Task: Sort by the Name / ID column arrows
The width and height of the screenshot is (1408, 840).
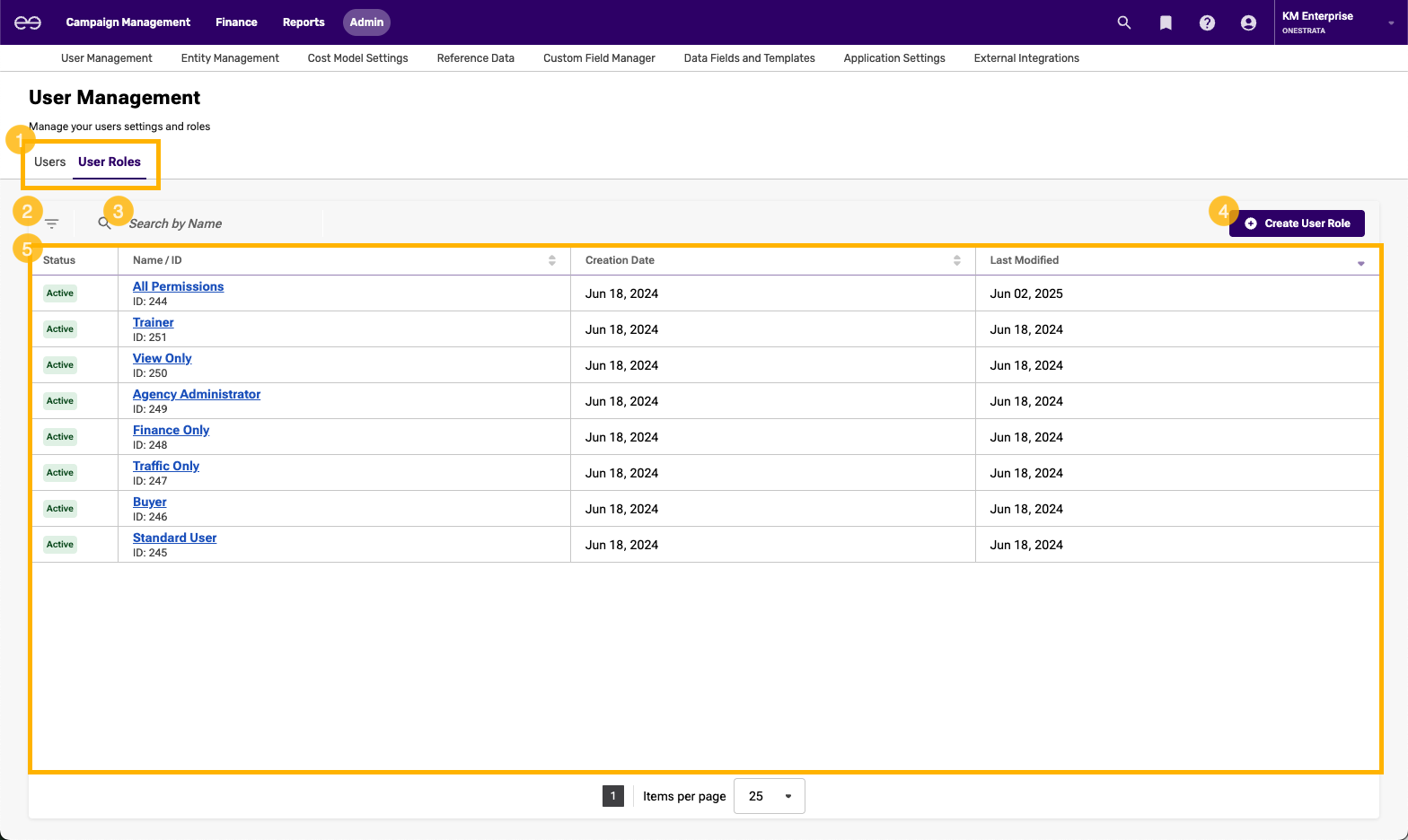Action: (x=551, y=260)
